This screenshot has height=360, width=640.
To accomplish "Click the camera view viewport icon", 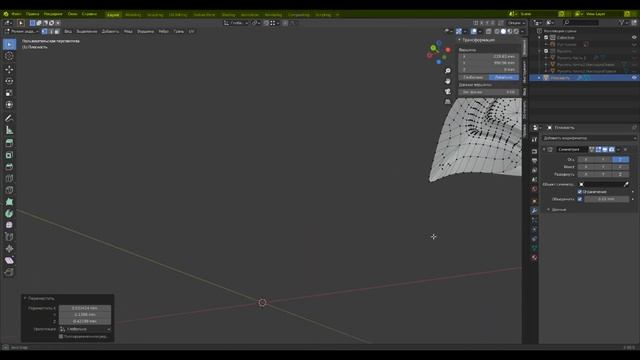I will tap(448, 91).
